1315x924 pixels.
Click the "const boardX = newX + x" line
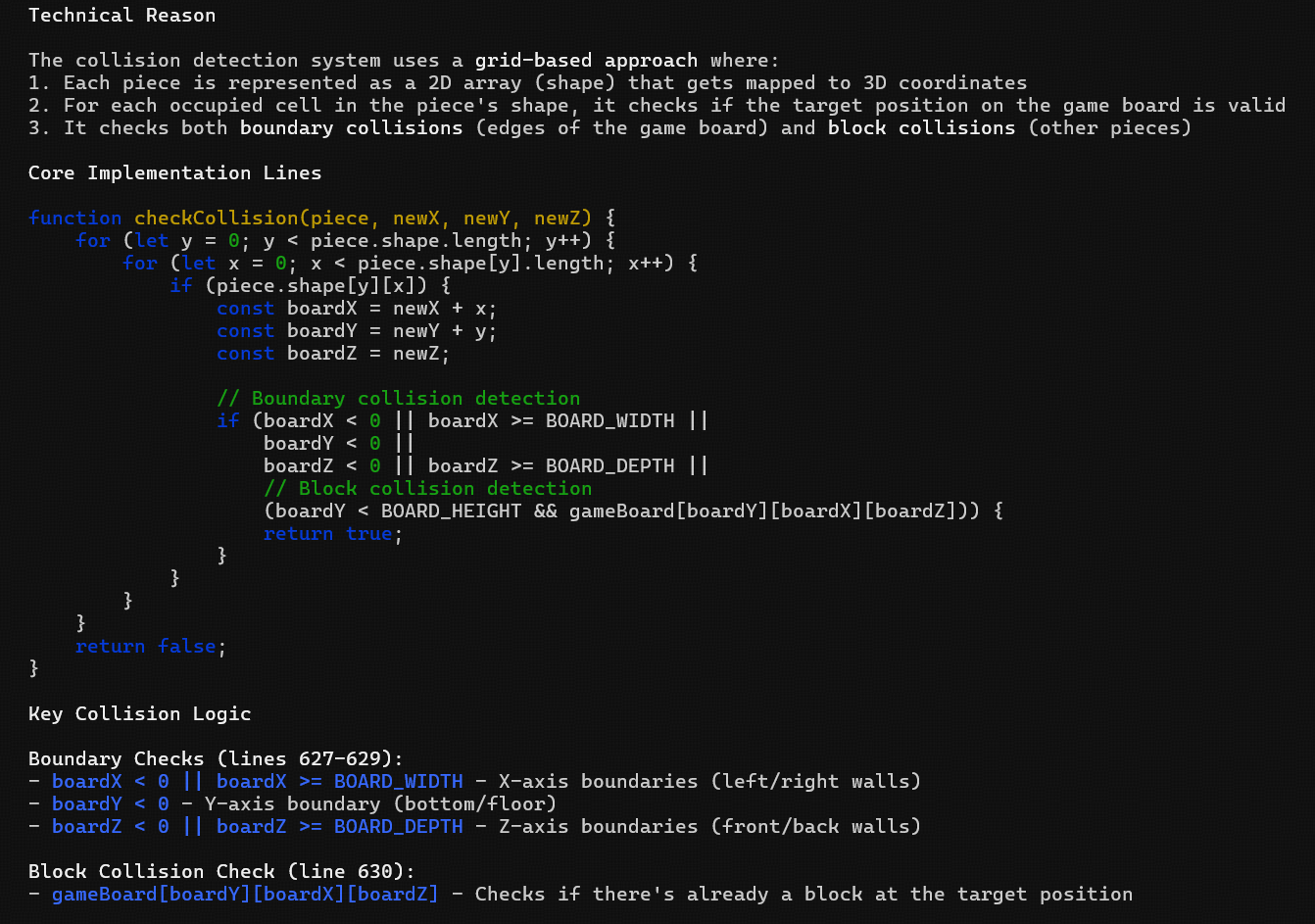[x=357, y=308]
